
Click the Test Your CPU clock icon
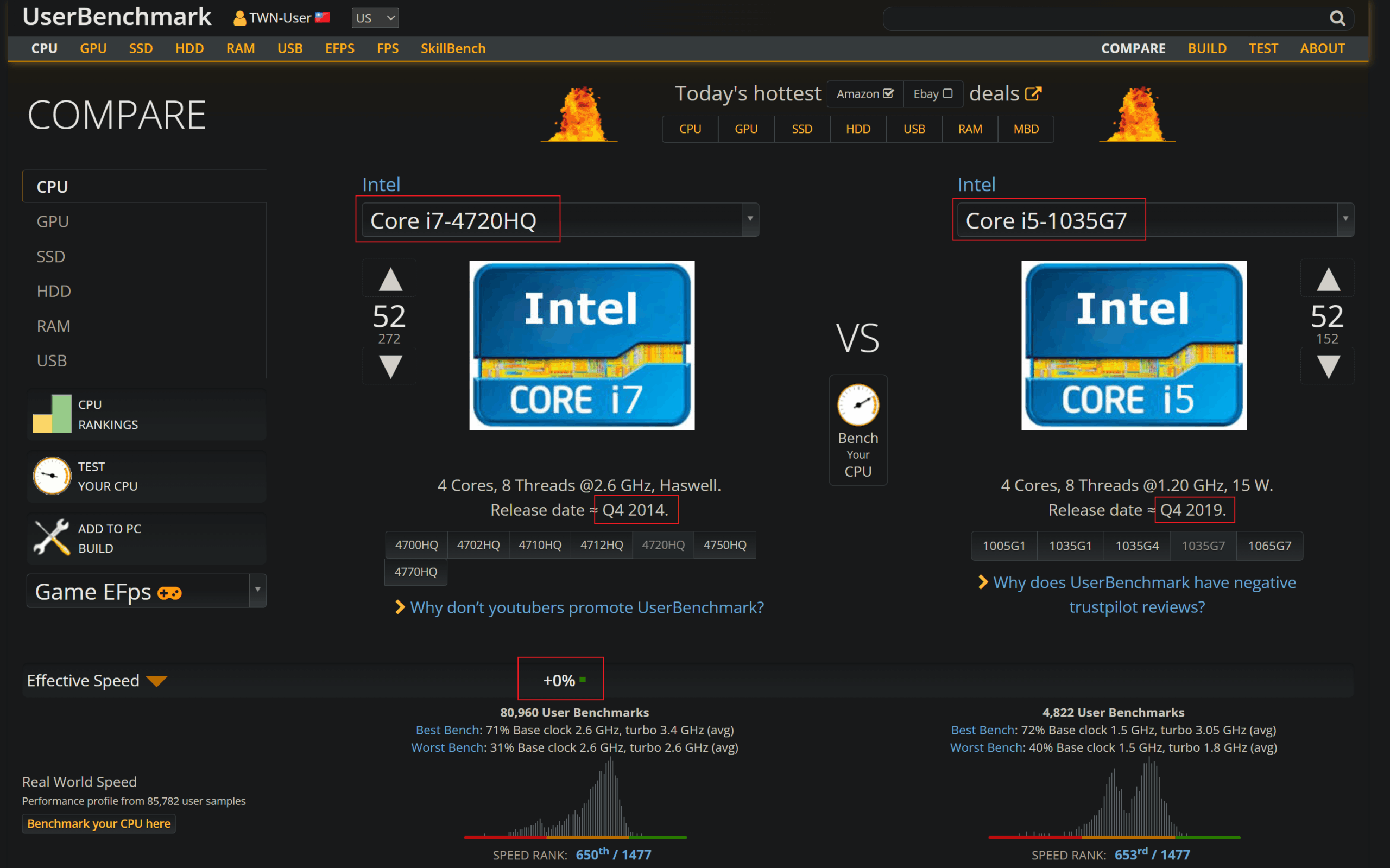(x=52, y=476)
